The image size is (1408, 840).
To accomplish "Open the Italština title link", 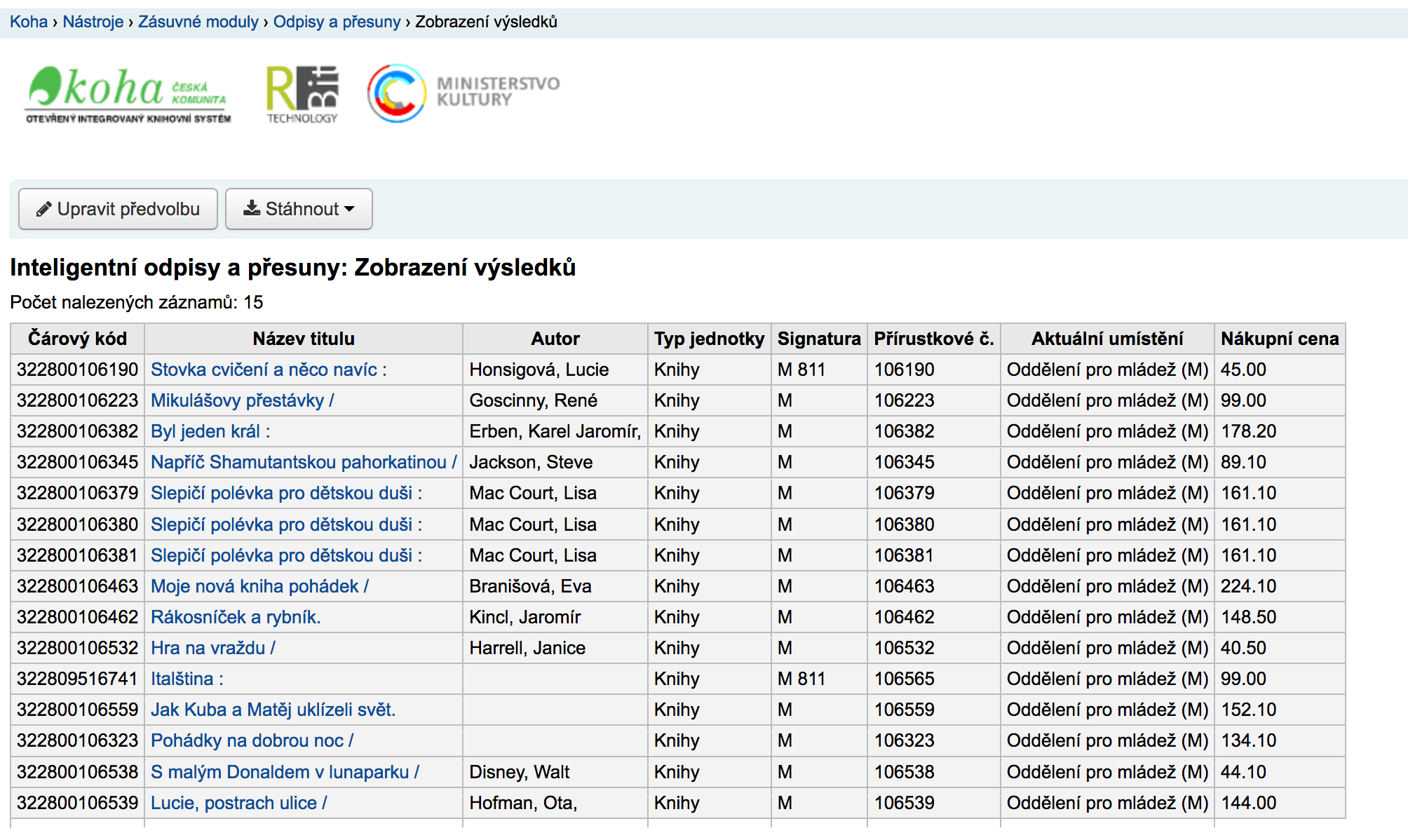I will (x=187, y=679).
